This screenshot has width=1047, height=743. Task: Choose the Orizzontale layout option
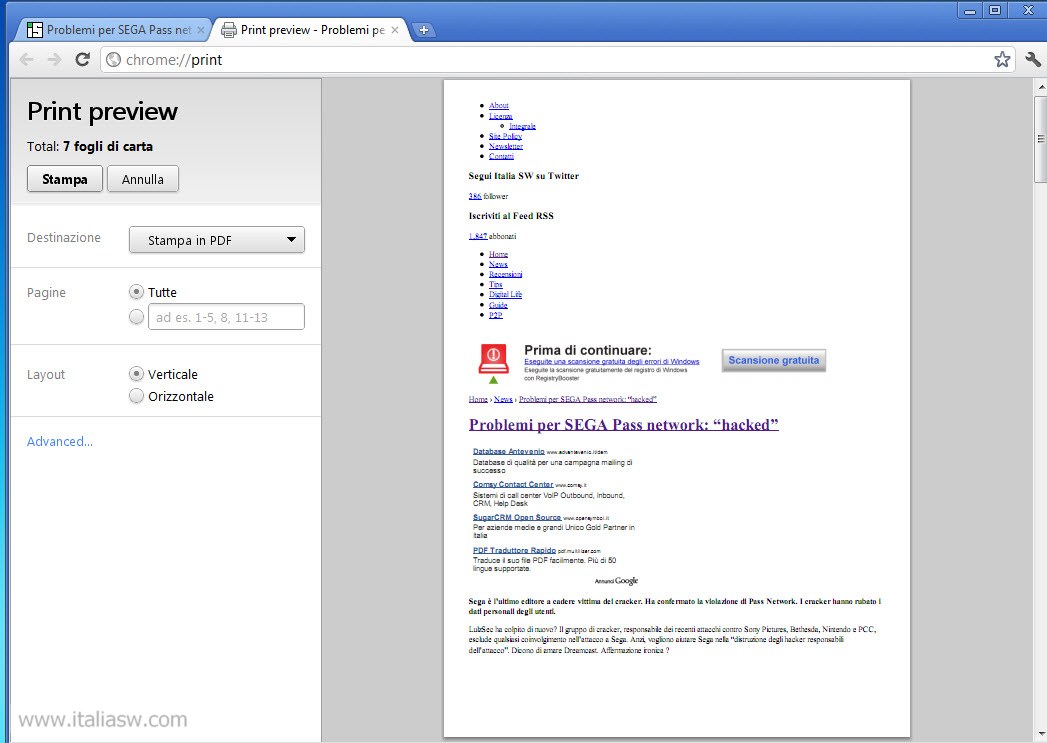pos(136,396)
